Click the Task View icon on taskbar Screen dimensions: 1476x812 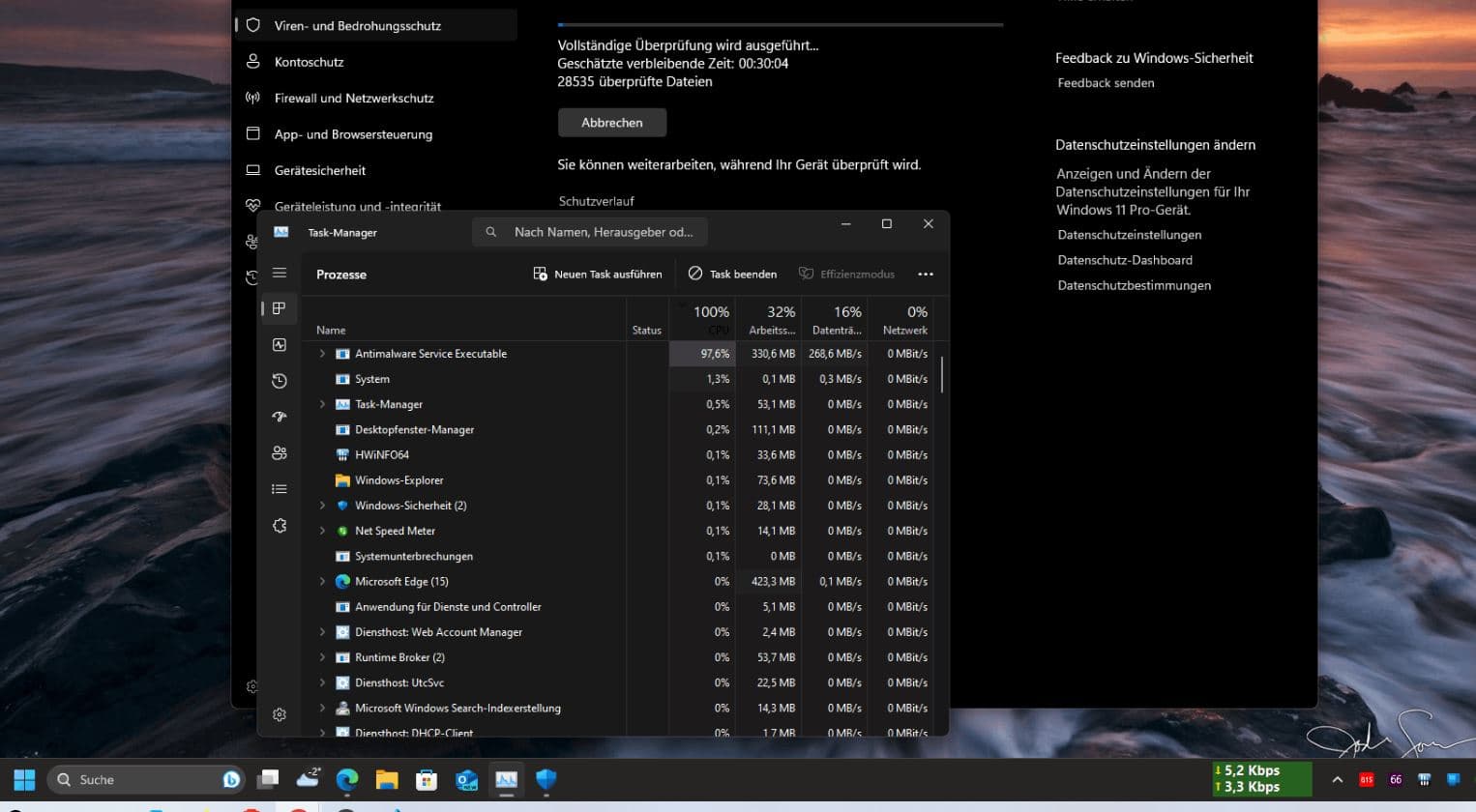(x=268, y=779)
